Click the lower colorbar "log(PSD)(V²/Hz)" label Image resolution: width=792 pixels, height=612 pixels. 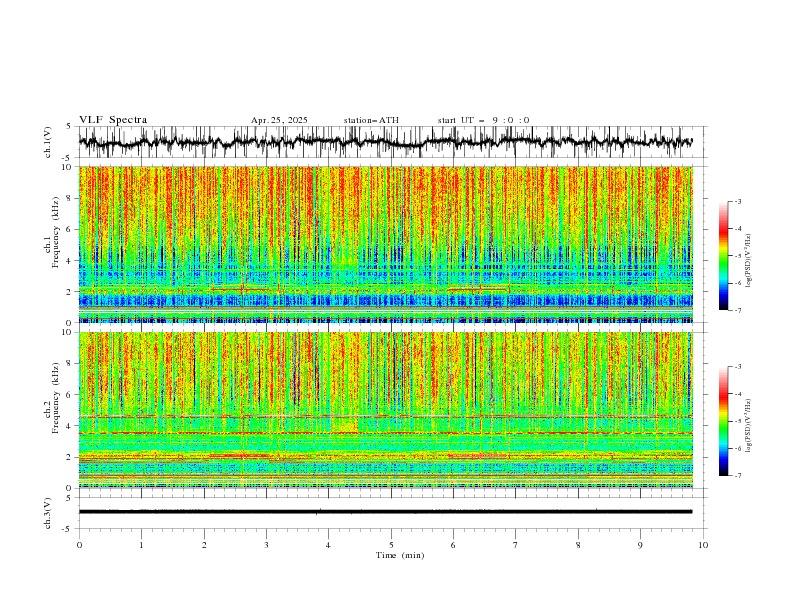click(x=748, y=425)
